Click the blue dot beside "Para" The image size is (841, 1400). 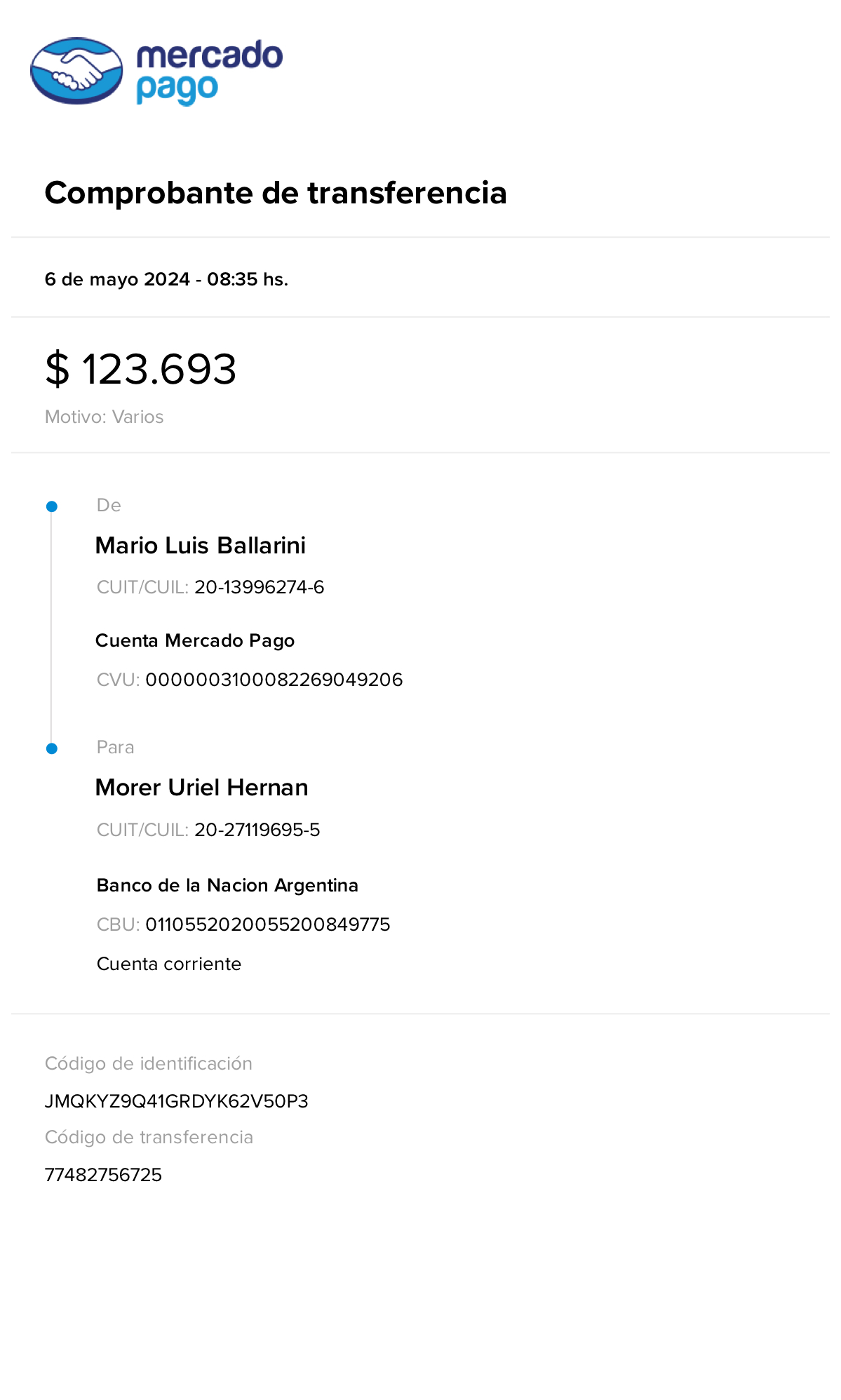coord(52,748)
